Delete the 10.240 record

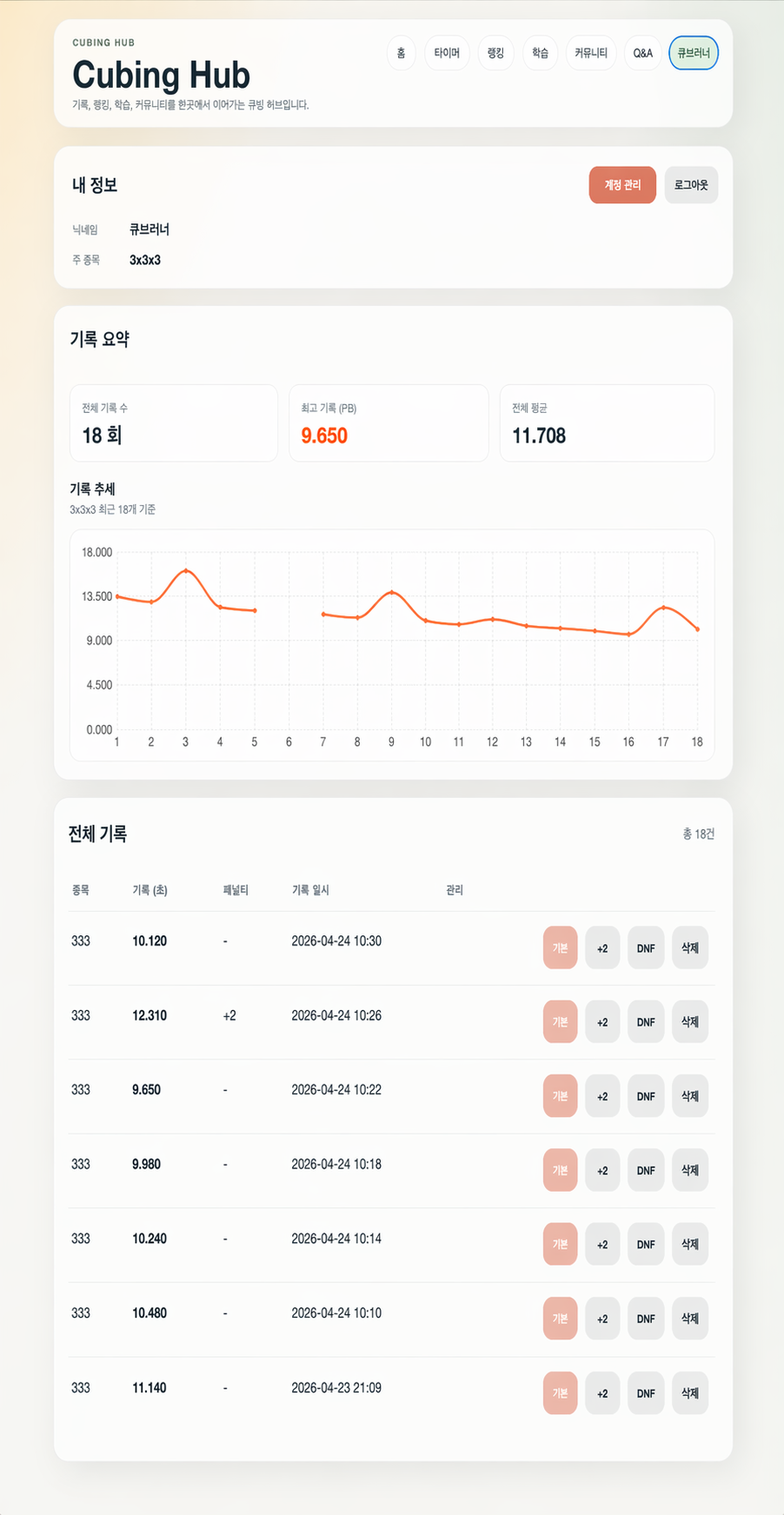tap(690, 1245)
